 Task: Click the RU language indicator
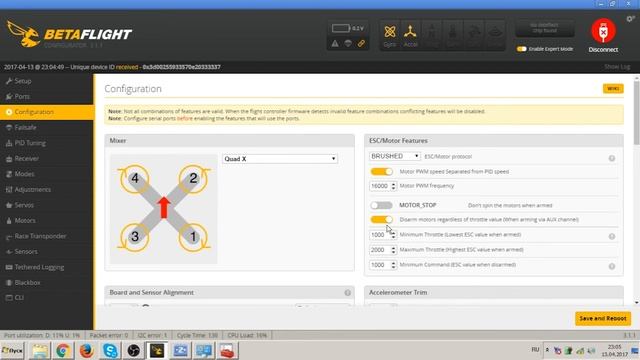point(535,350)
